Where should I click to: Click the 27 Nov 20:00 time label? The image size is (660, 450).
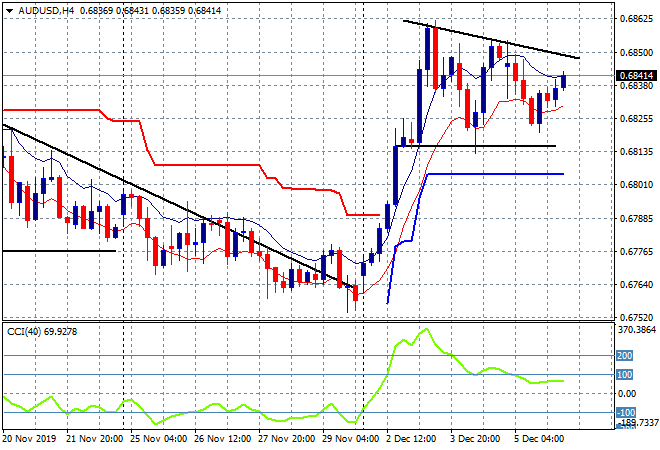[286, 439]
